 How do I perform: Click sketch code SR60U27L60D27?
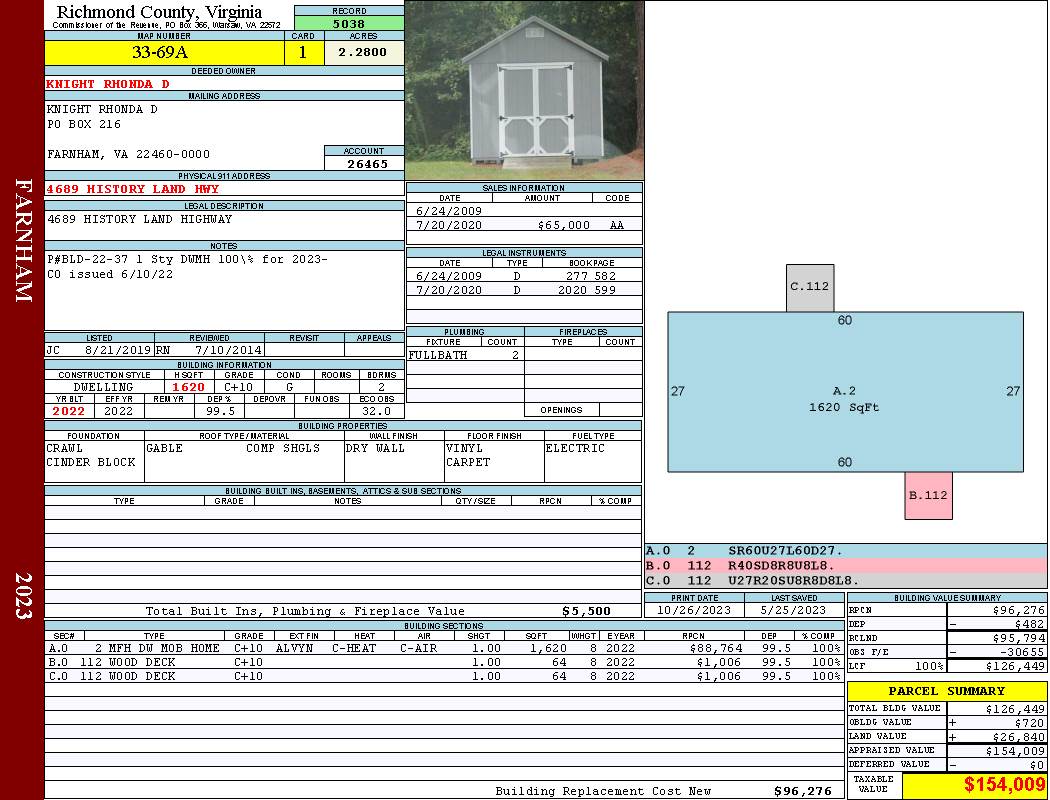[x=785, y=550]
